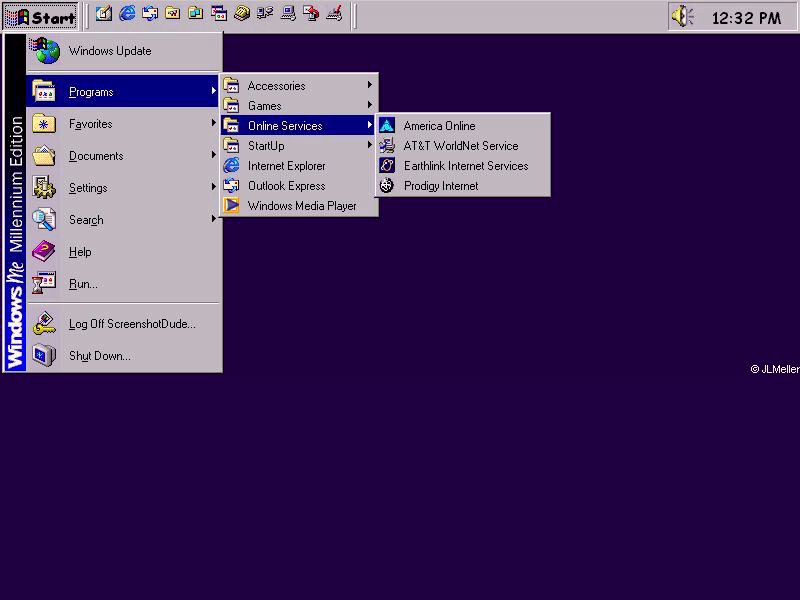
Task: Open Prodigy Internet from Online Services
Action: coord(463,186)
